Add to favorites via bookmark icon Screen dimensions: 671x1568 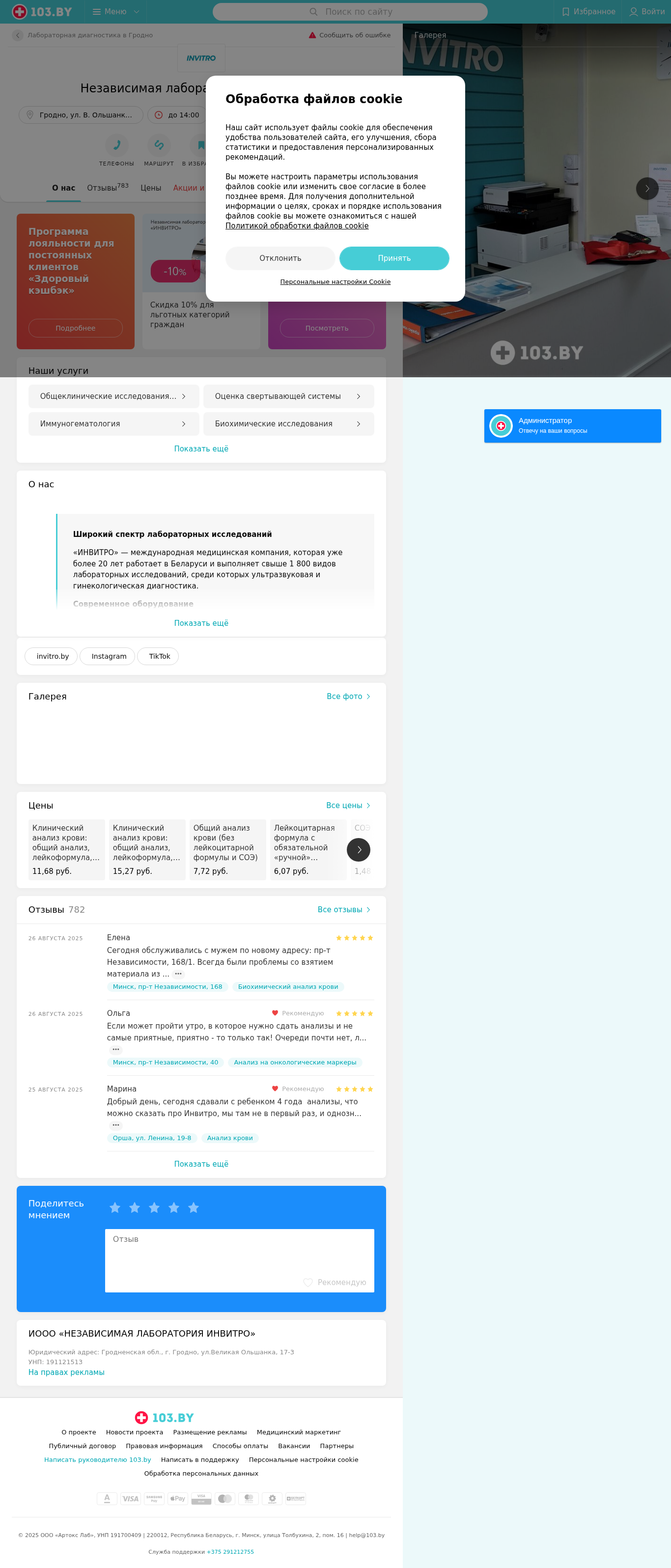click(x=200, y=145)
